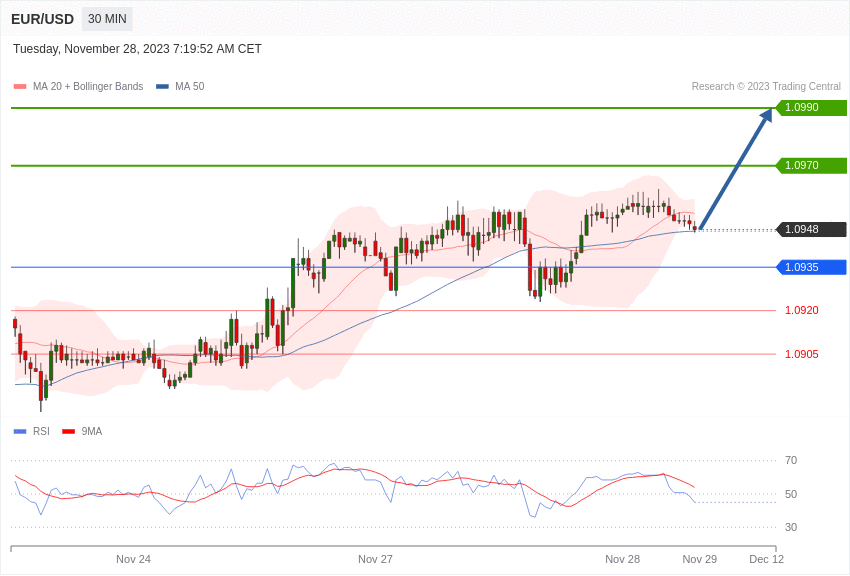This screenshot has width=850, height=576.
Task: Click the Research © 2023 Trading Central link
Action: click(x=767, y=86)
